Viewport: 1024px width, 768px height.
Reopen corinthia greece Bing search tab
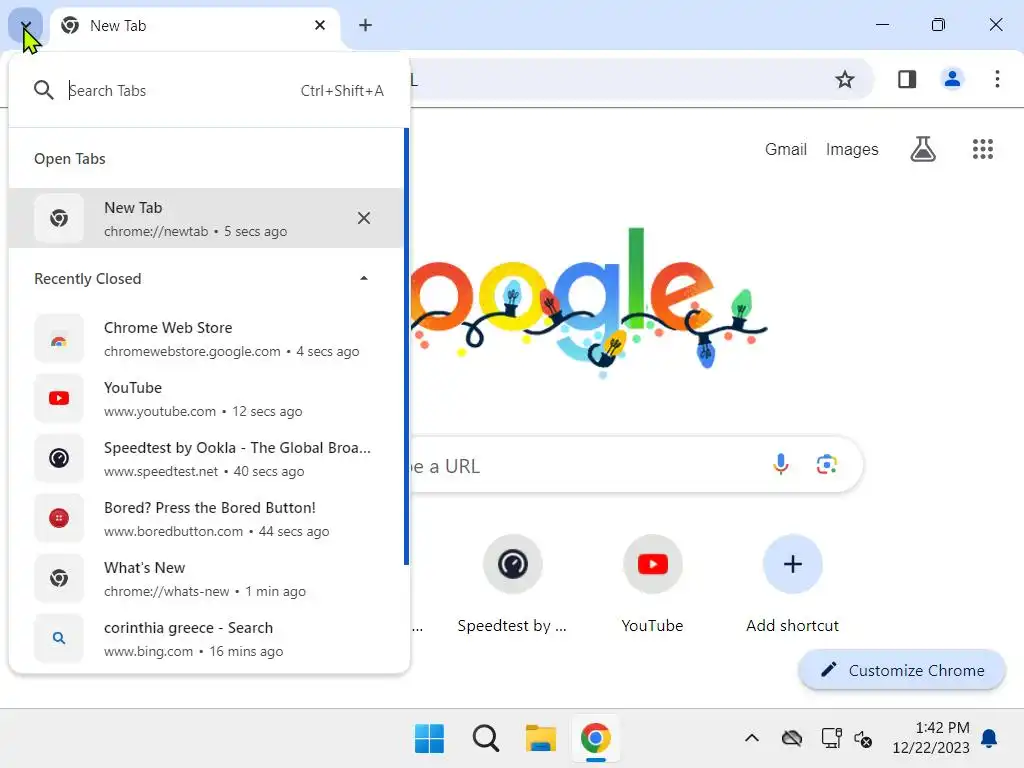(x=206, y=639)
